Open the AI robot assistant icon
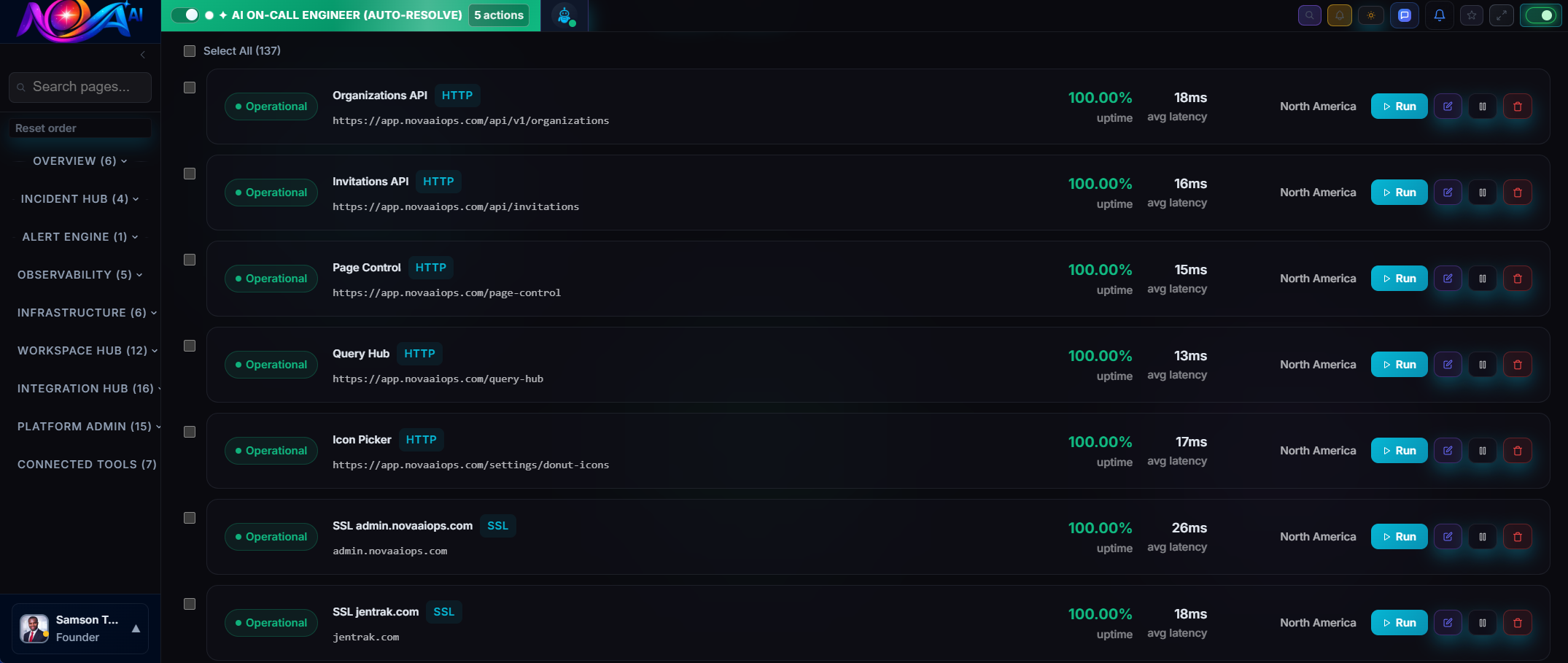This screenshot has height=663, width=1568. (564, 15)
